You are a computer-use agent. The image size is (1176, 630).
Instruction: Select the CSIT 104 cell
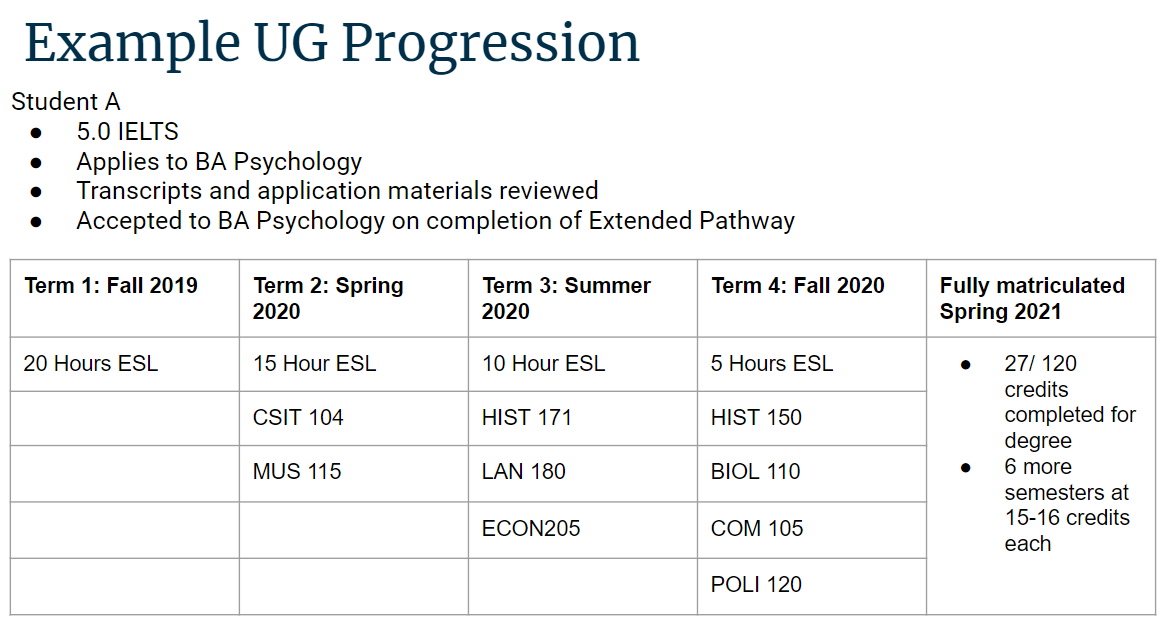coord(354,418)
